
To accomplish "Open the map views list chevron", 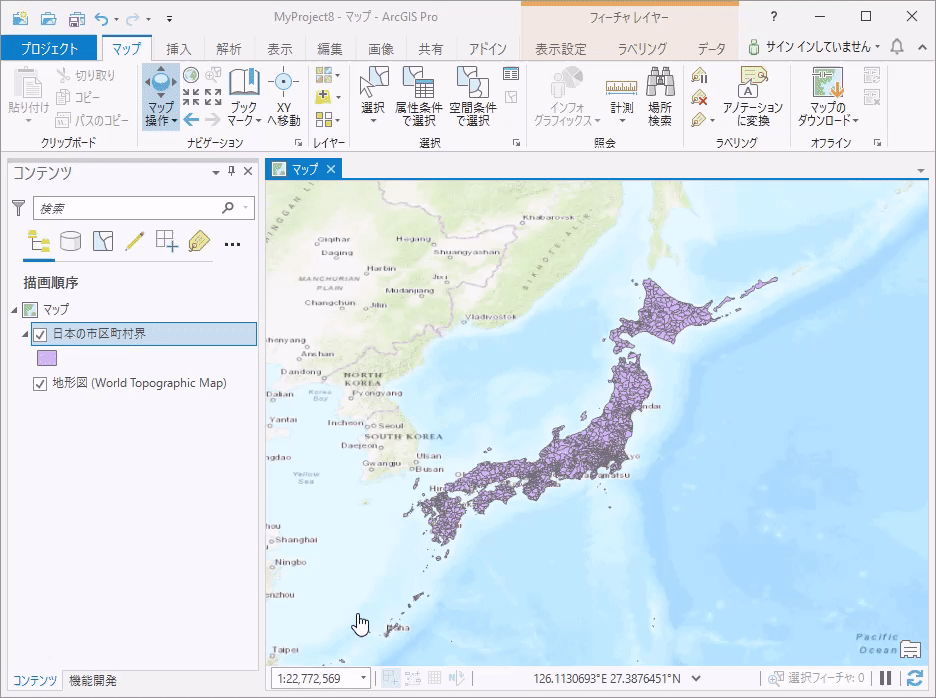I will (921, 171).
